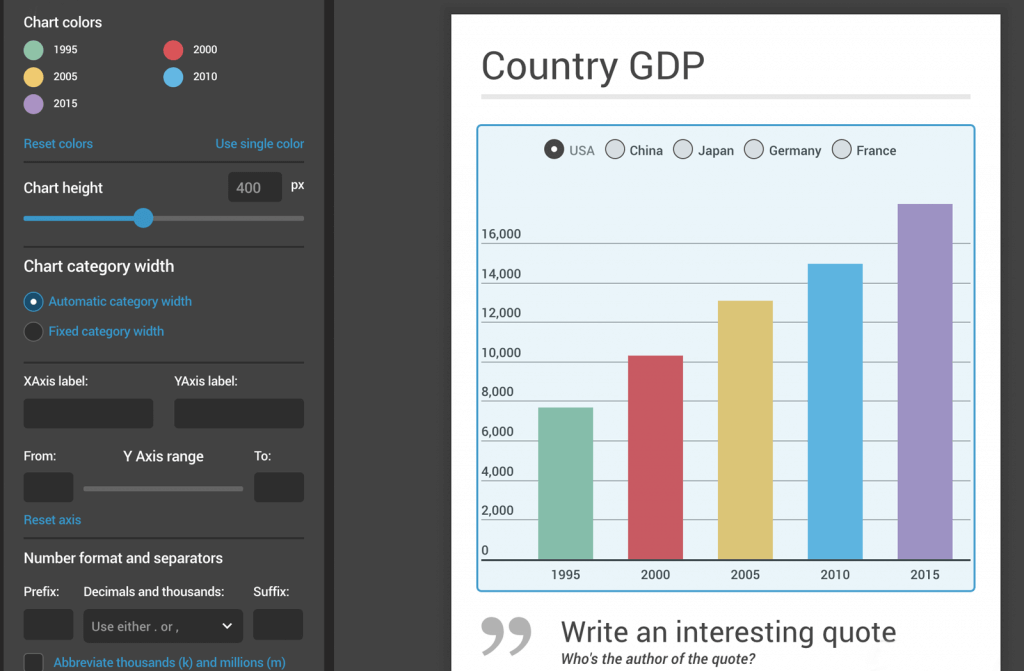
Task: Click the Chart height slider handle
Action: coord(142,217)
